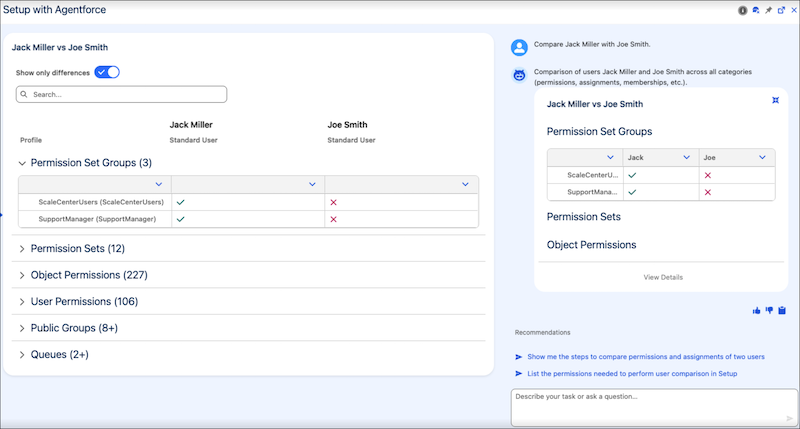Click arrow icon beside 'Show me the steps' recommendation
Image resolution: width=800 pixels, height=429 pixels.
(x=519, y=357)
